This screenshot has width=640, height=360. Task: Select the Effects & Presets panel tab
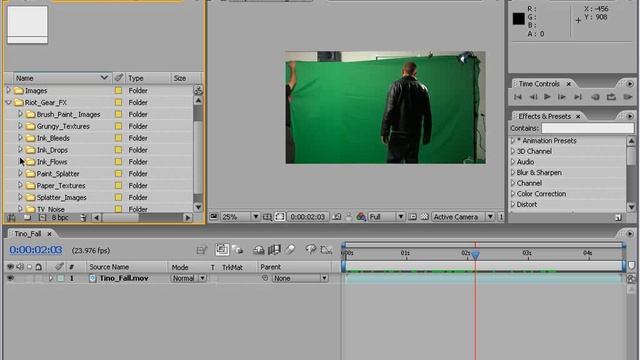544,116
